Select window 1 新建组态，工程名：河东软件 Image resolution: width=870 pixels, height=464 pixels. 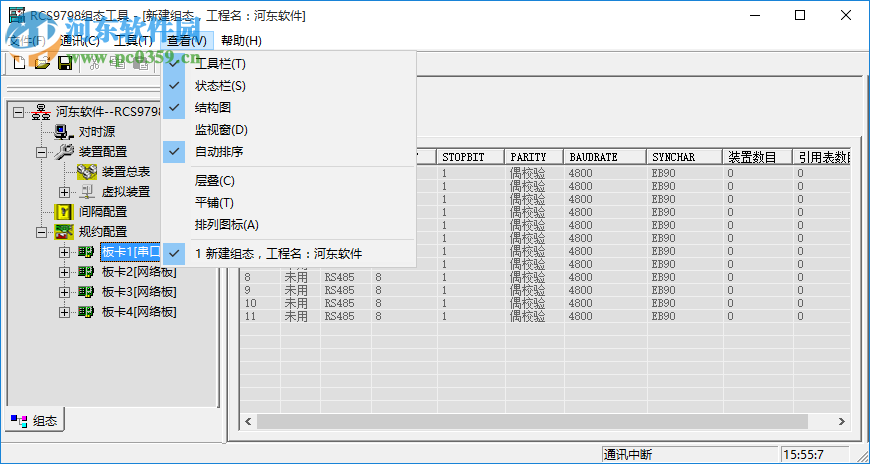click(289, 254)
